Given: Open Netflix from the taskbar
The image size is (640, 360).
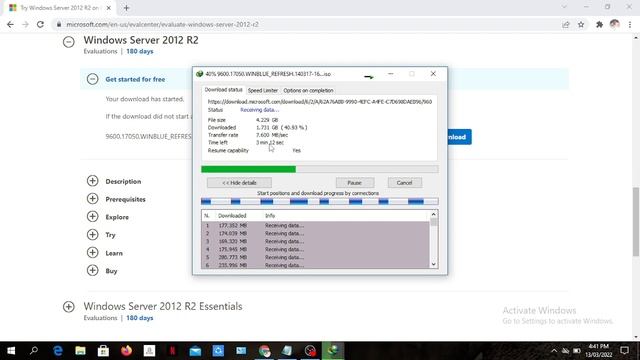Looking at the screenshot, I should 172,351.
